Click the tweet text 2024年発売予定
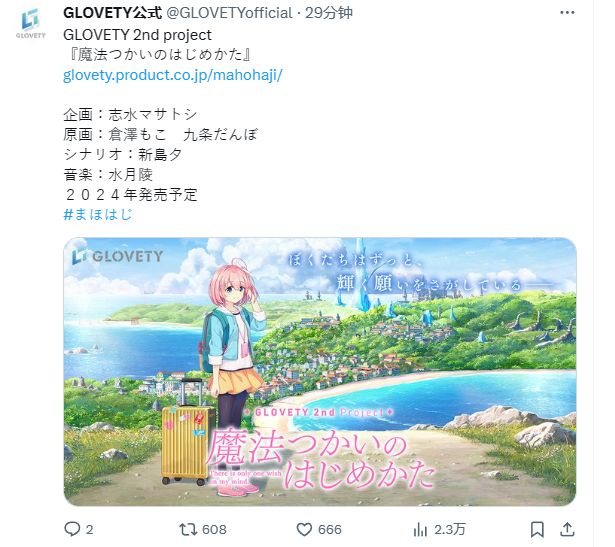 (x=130, y=194)
